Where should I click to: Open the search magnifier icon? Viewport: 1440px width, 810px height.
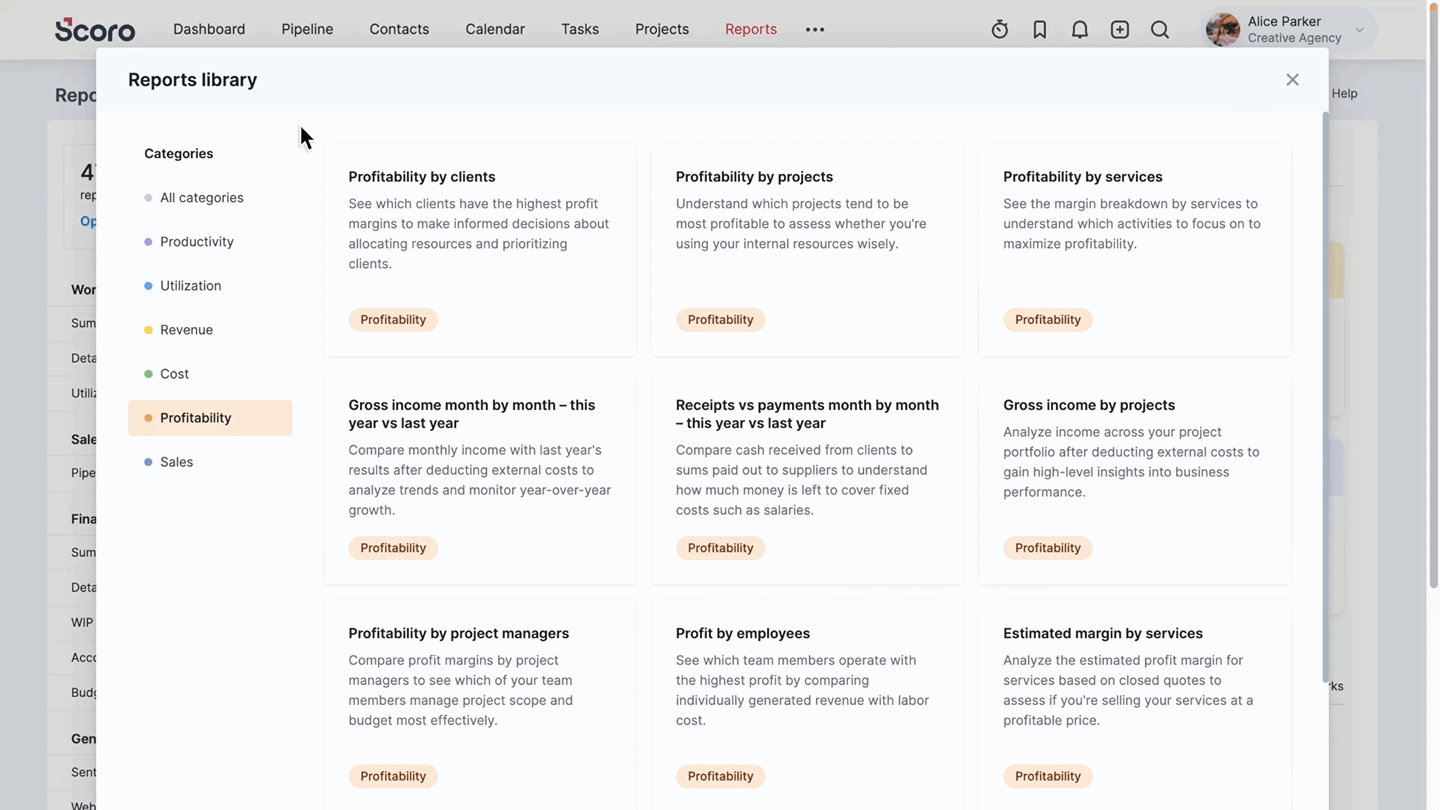point(1160,30)
